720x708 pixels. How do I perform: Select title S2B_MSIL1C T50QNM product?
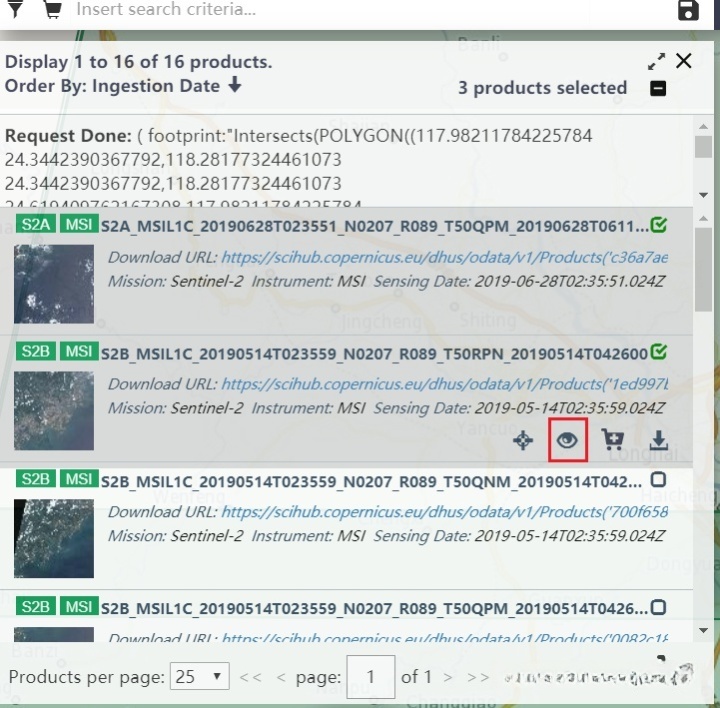[371, 481]
